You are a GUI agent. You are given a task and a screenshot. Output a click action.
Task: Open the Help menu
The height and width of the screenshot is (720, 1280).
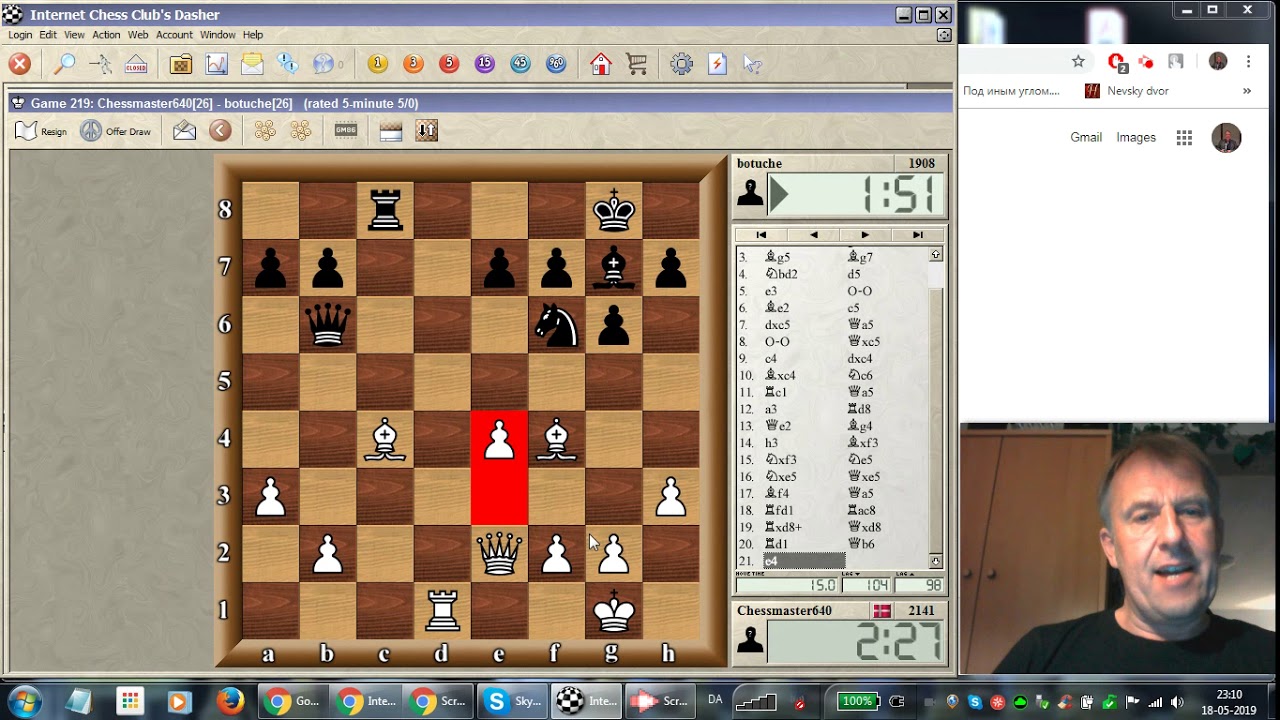[253, 35]
